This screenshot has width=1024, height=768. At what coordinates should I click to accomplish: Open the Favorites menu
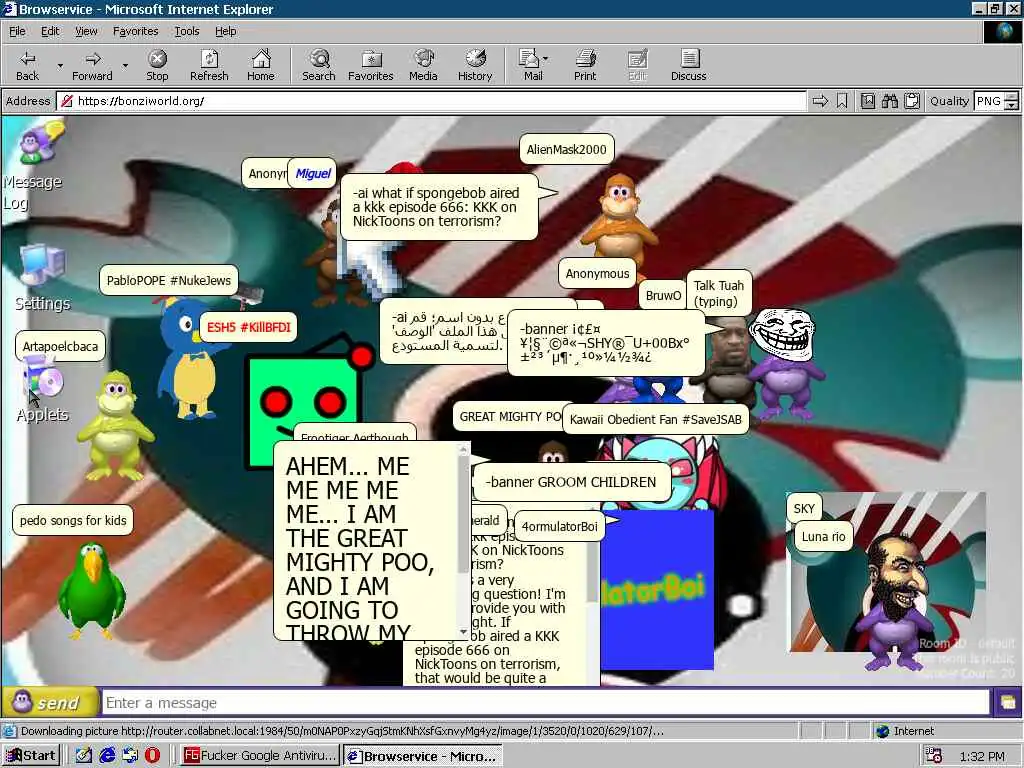(x=135, y=31)
